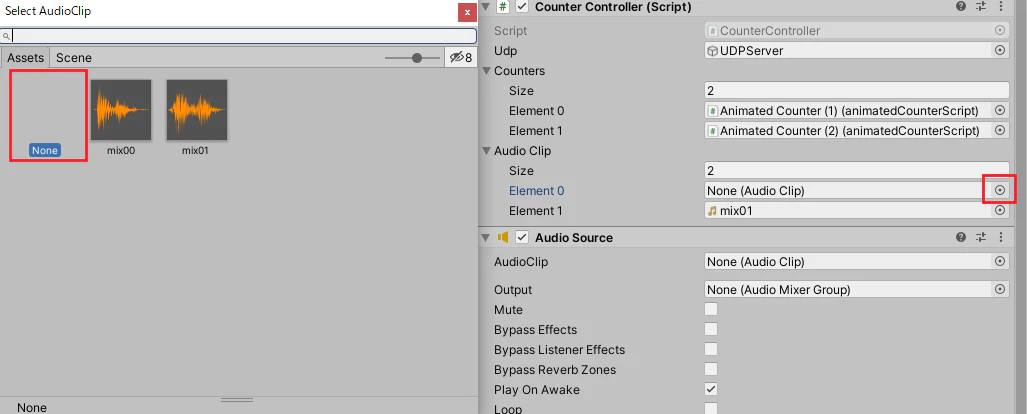Click Audio Clip Element 0 label
Screen dimensions: 1027x414
click(x=536, y=191)
